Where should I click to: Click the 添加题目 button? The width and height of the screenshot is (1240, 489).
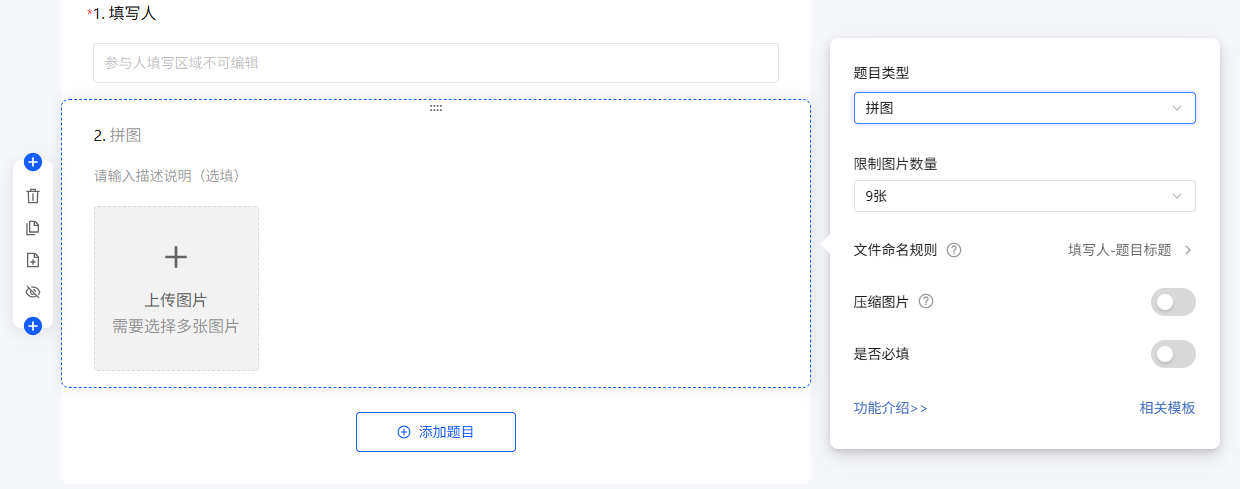point(436,432)
